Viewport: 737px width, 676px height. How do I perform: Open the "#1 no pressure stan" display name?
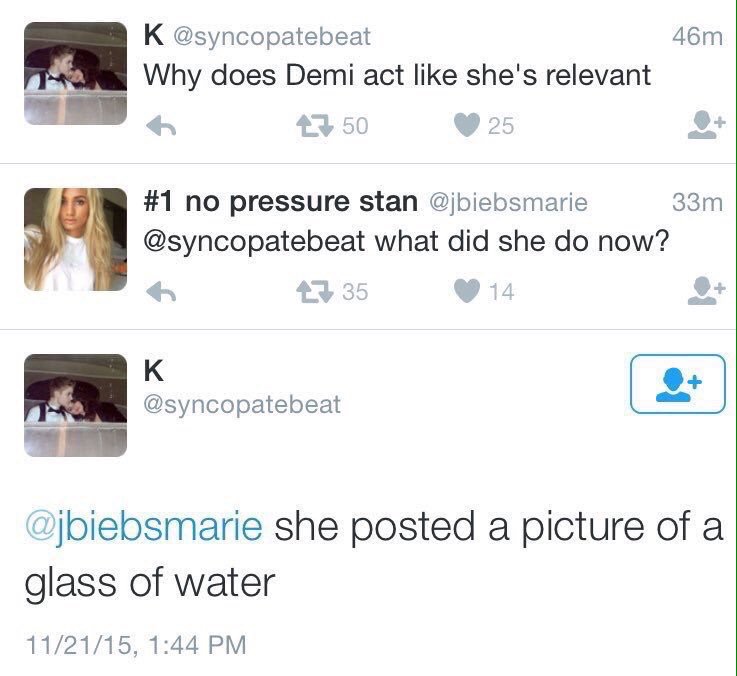(x=281, y=203)
